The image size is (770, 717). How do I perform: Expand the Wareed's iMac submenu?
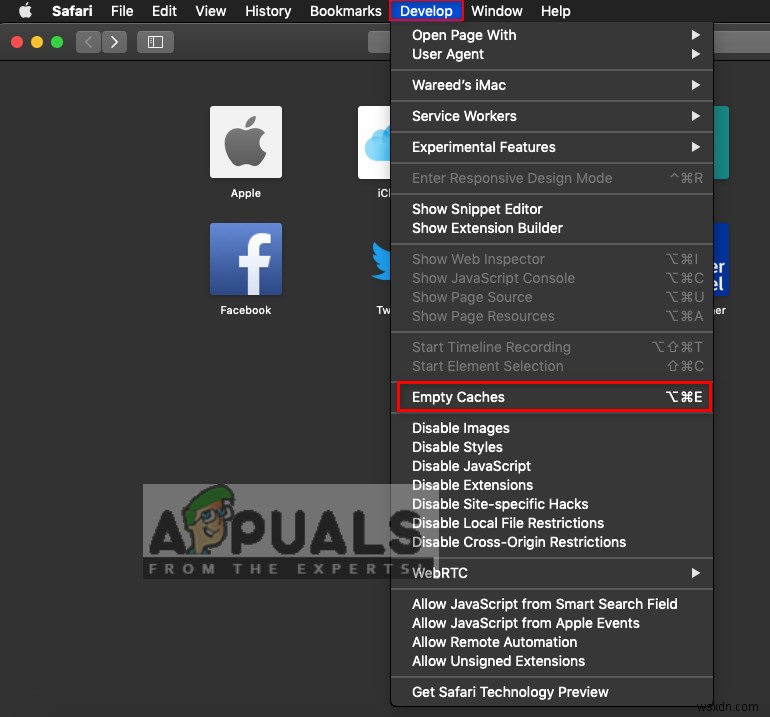coord(552,85)
